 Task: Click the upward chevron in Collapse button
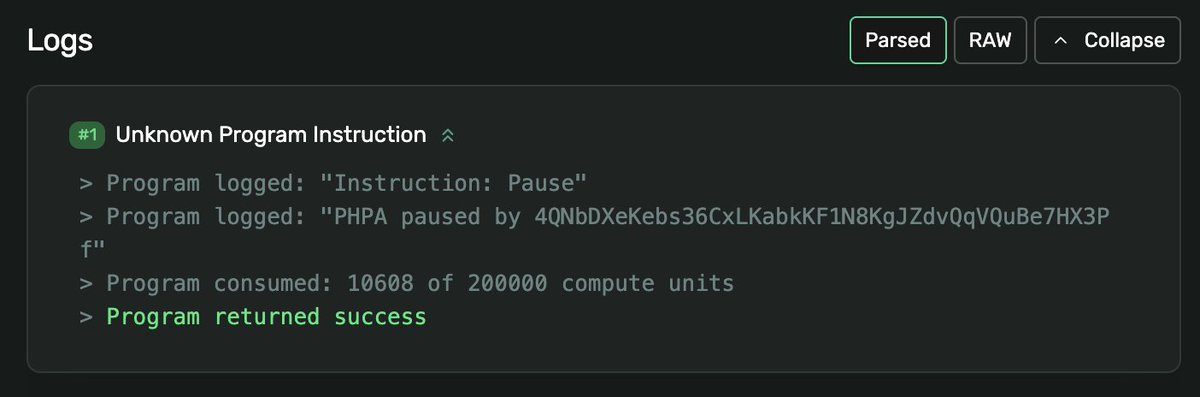(1061, 41)
